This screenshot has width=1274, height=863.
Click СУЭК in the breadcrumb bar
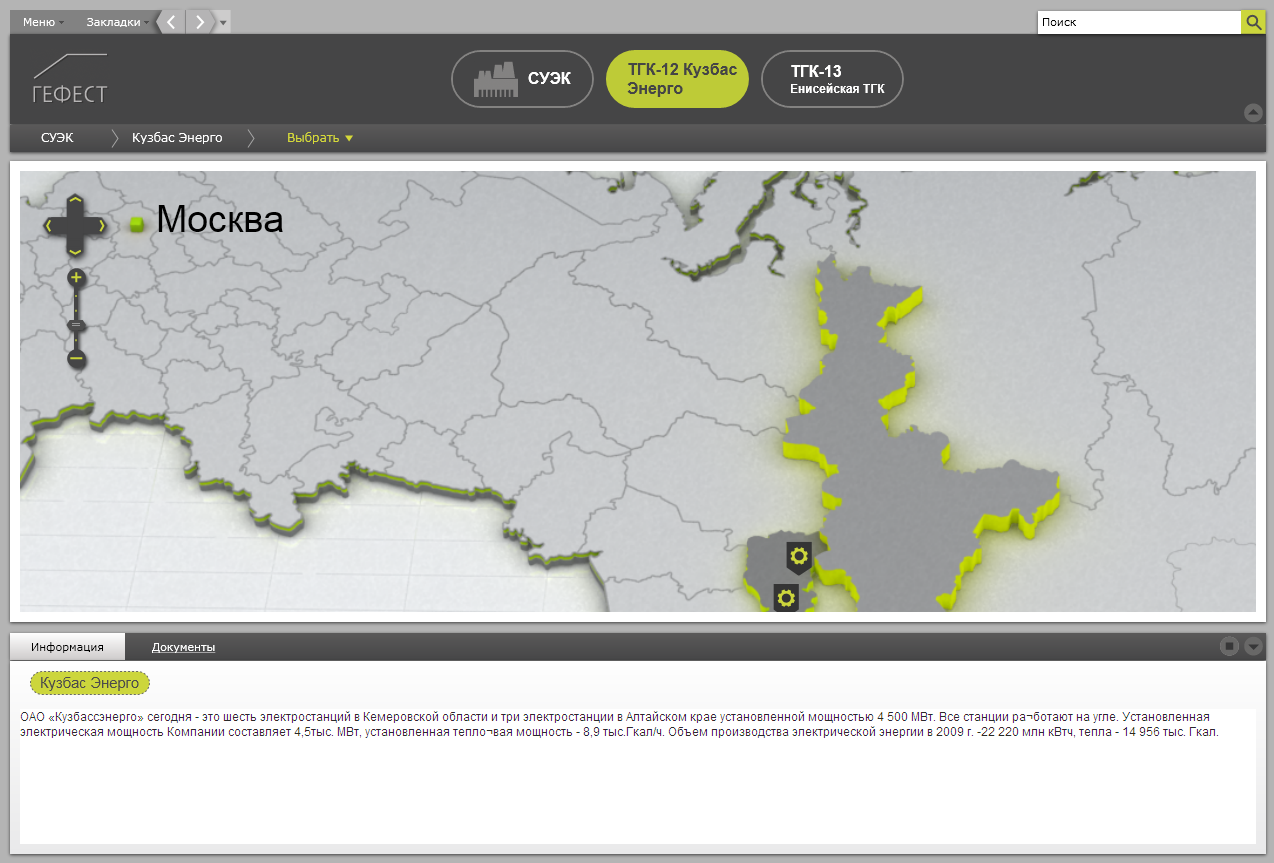tap(57, 138)
